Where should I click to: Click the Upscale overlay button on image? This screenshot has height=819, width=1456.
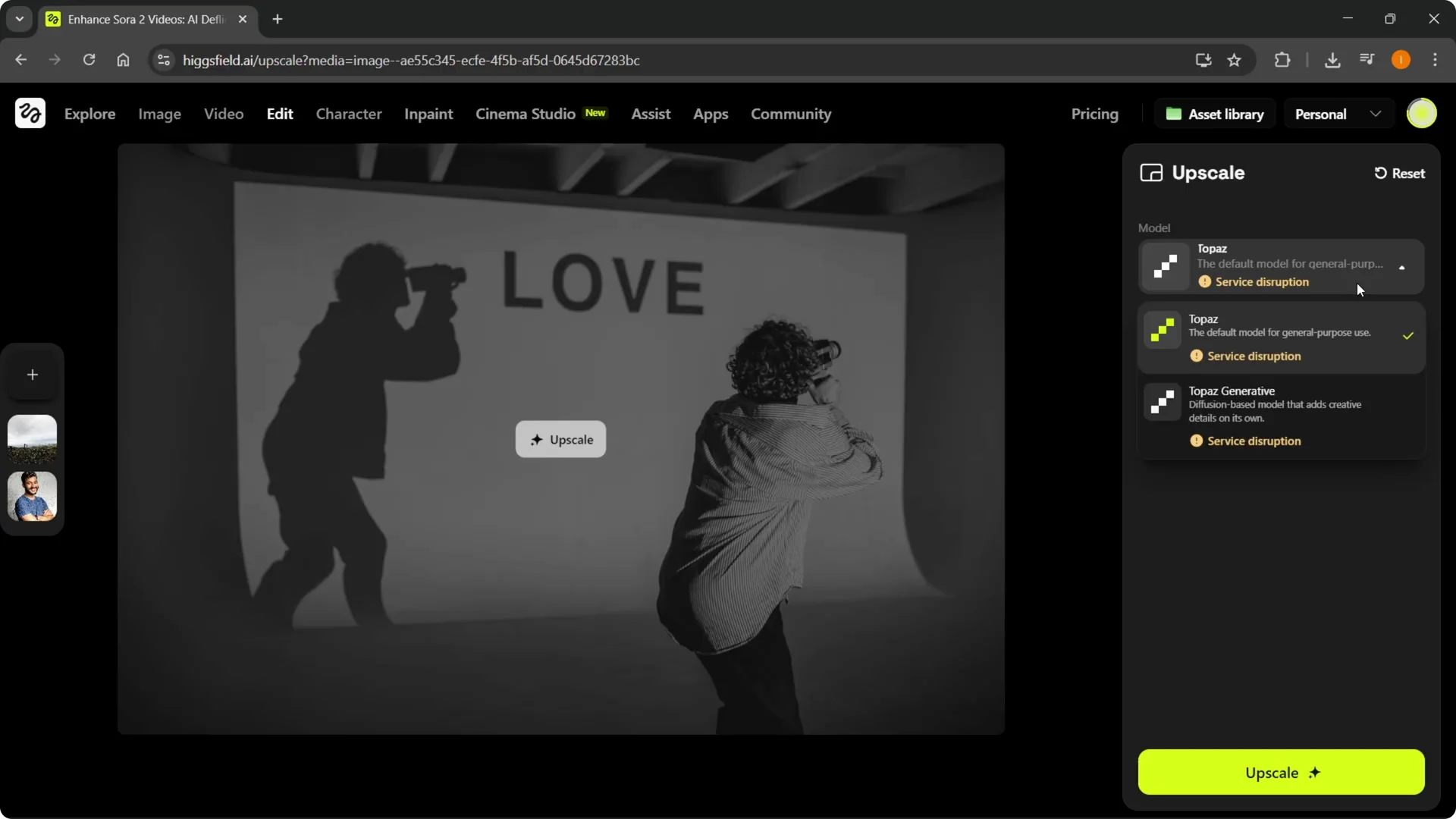click(560, 440)
